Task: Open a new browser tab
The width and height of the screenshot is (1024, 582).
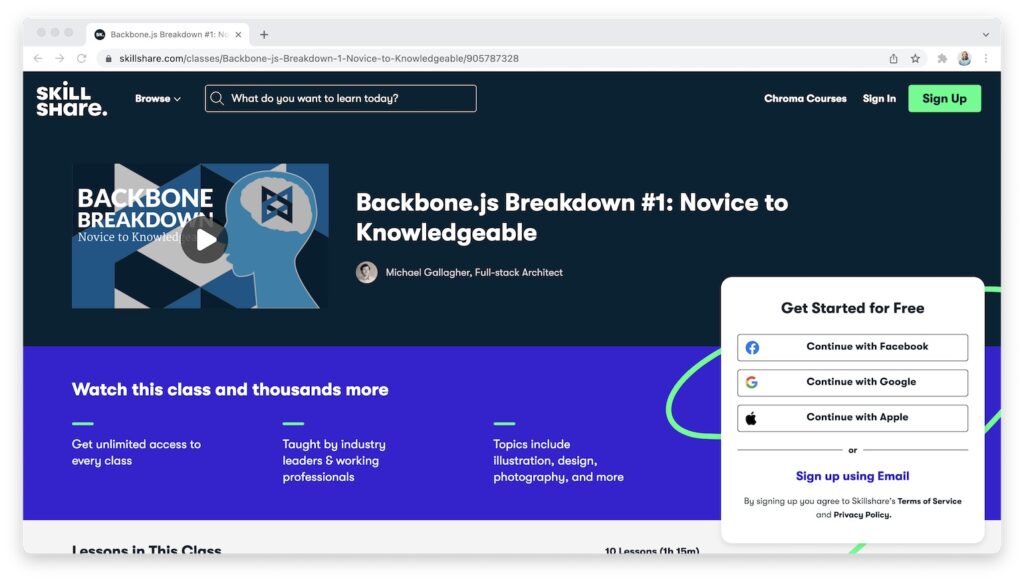Action: 264,35
